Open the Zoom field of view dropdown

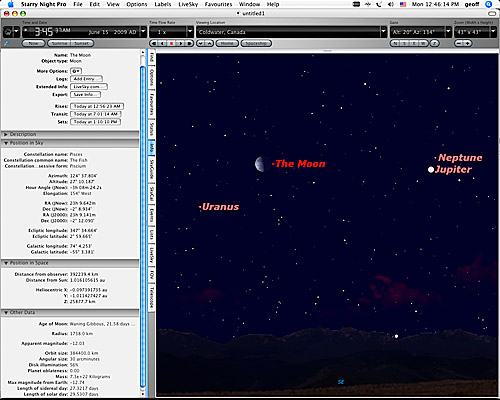[x=493, y=32]
